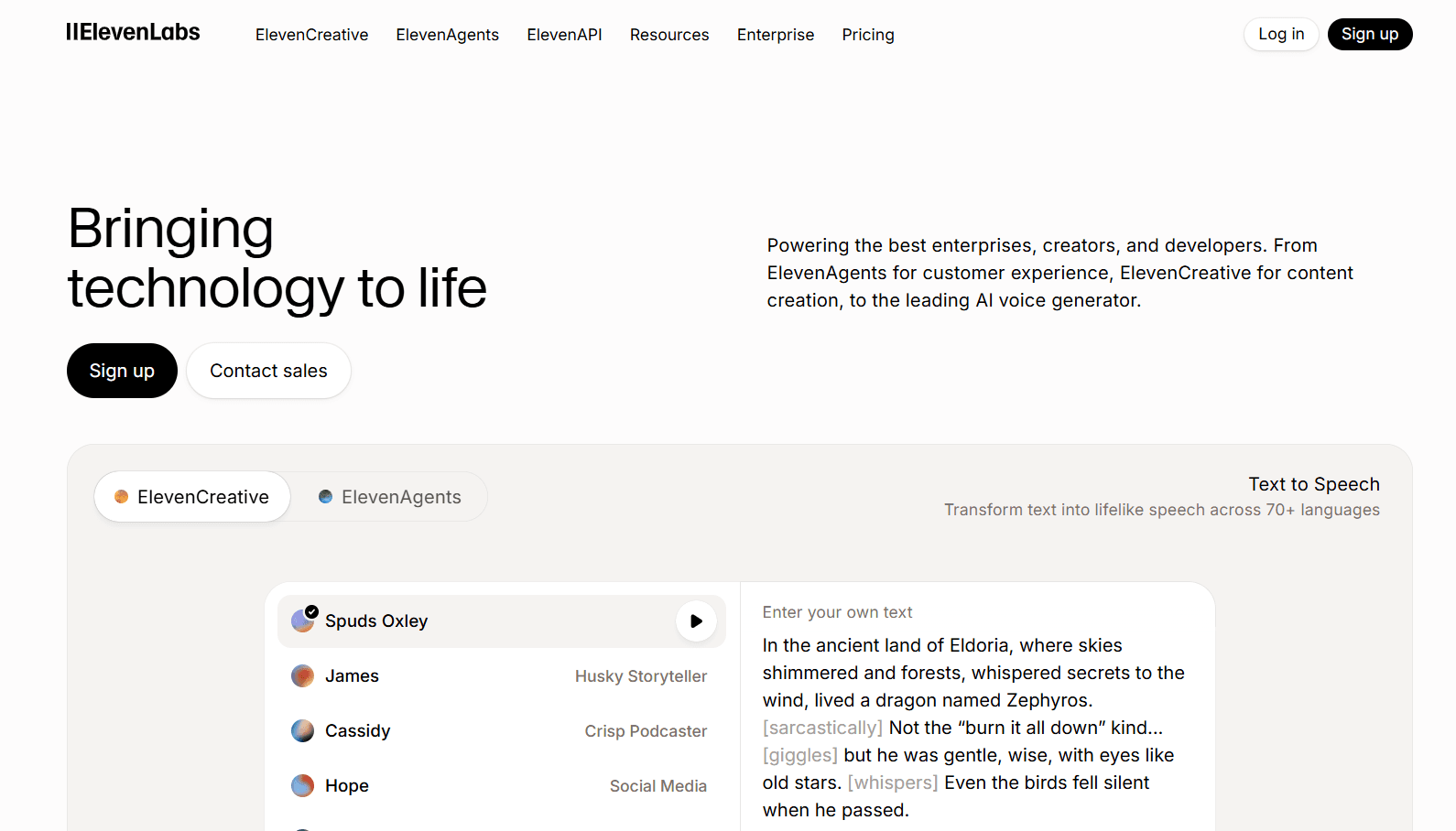Click the Cassidy avatar icon
This screenshot has height=831, width=1456.
click(x=302, y=731)
